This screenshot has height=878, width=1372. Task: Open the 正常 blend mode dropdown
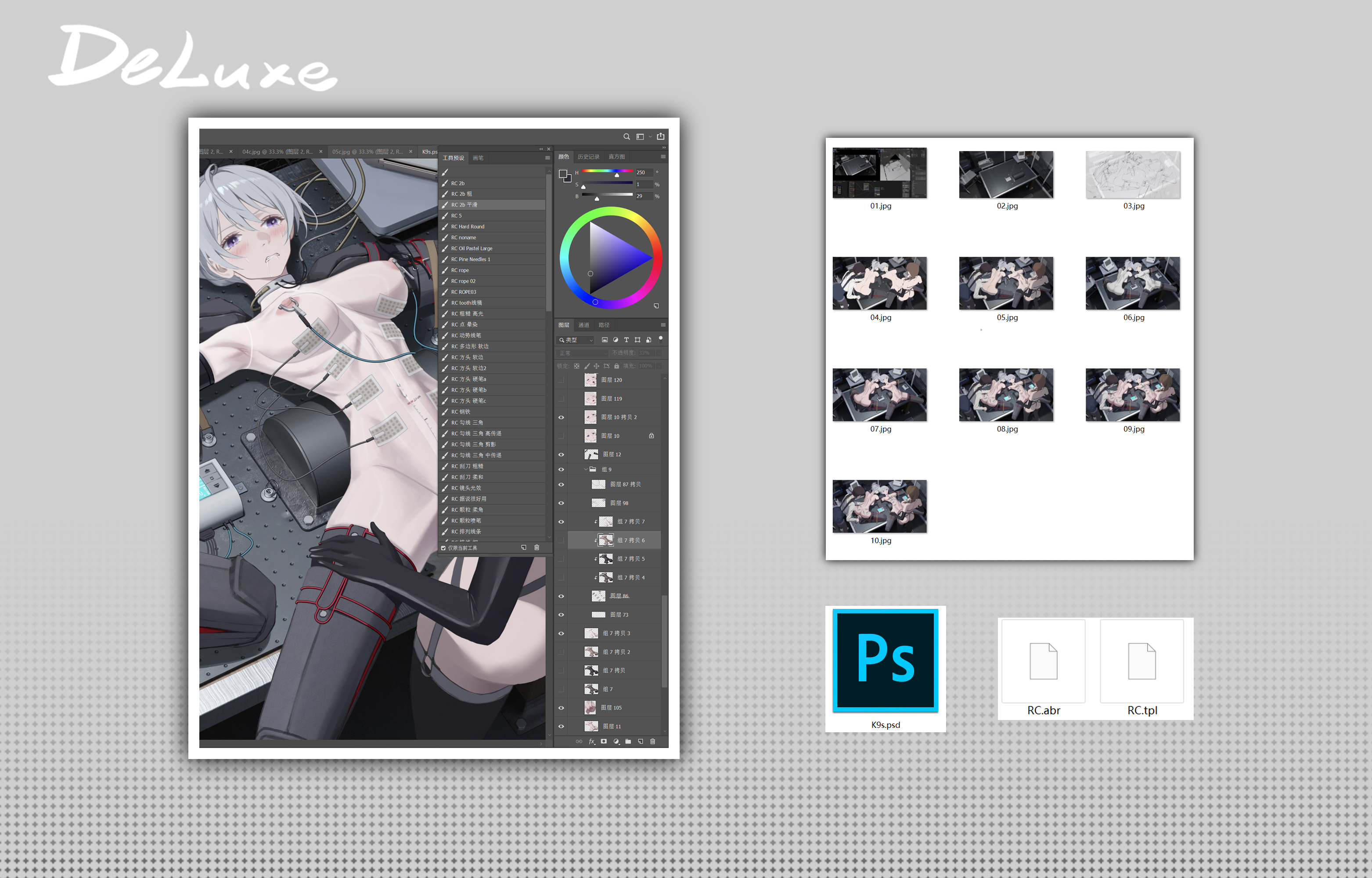point(583,353)
